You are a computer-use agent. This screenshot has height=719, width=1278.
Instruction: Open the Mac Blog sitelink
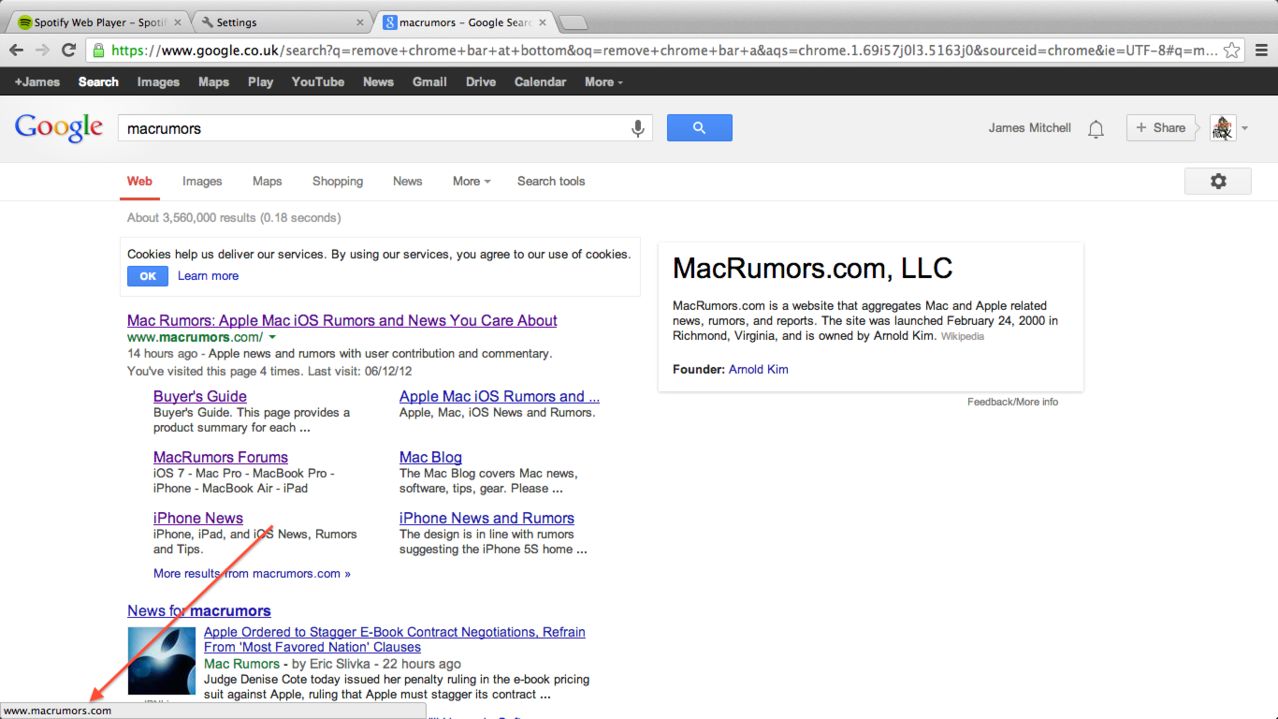point(430,457)
